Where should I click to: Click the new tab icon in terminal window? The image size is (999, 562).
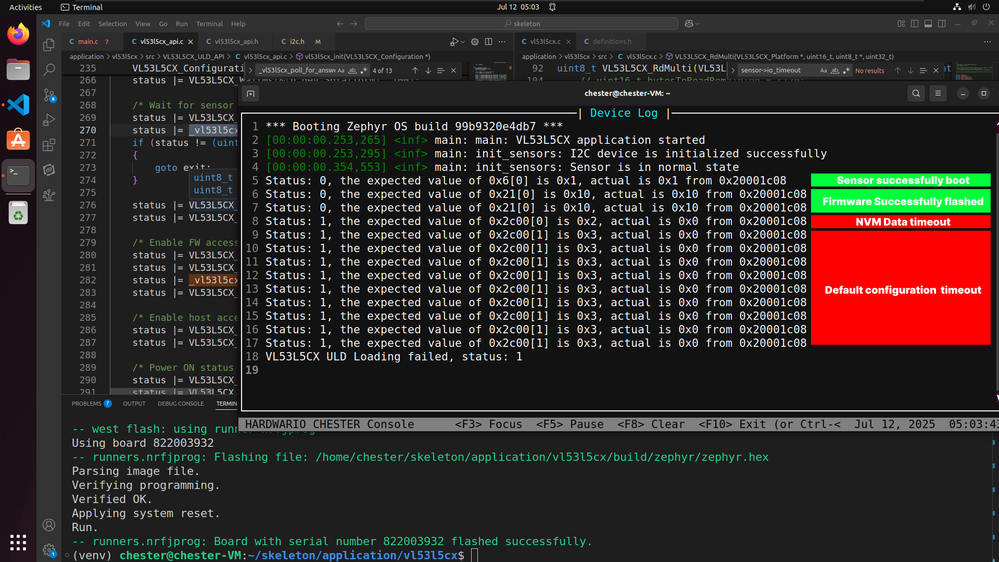(251, 93)
